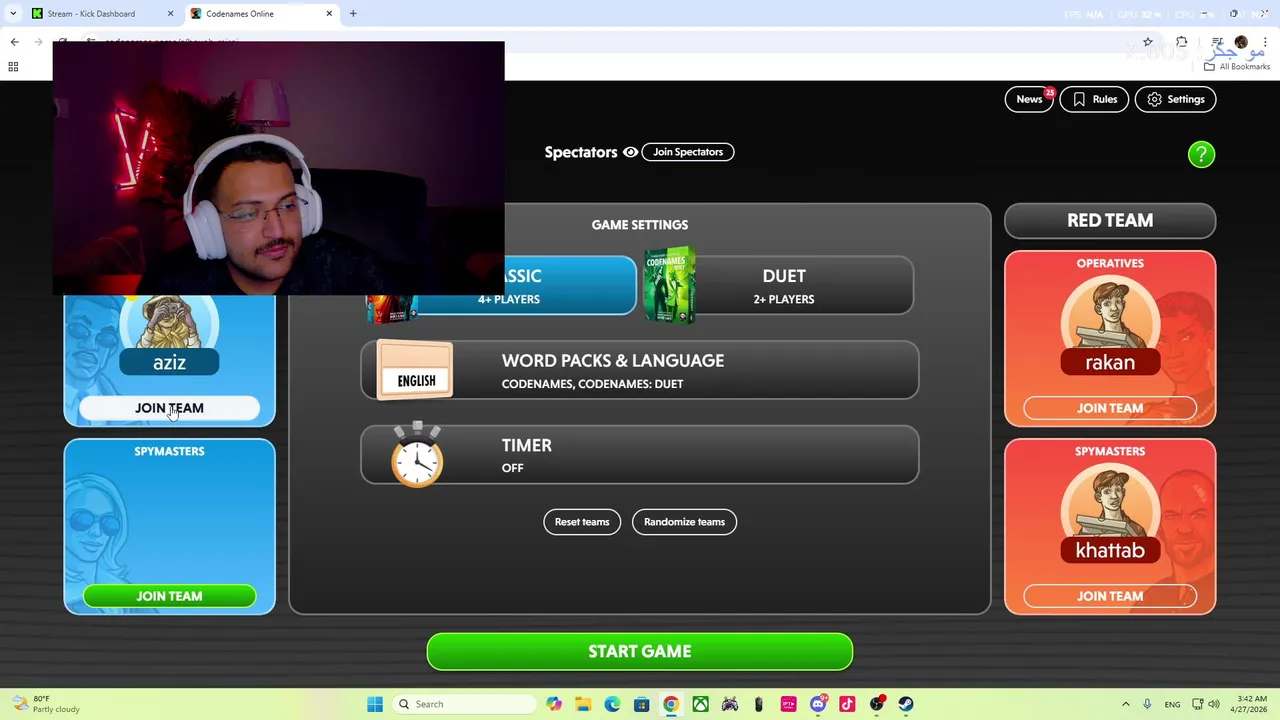Viewport: 1280px width, 720px height.
Task: Click the English language card icon
Action: tap(415, 370)
